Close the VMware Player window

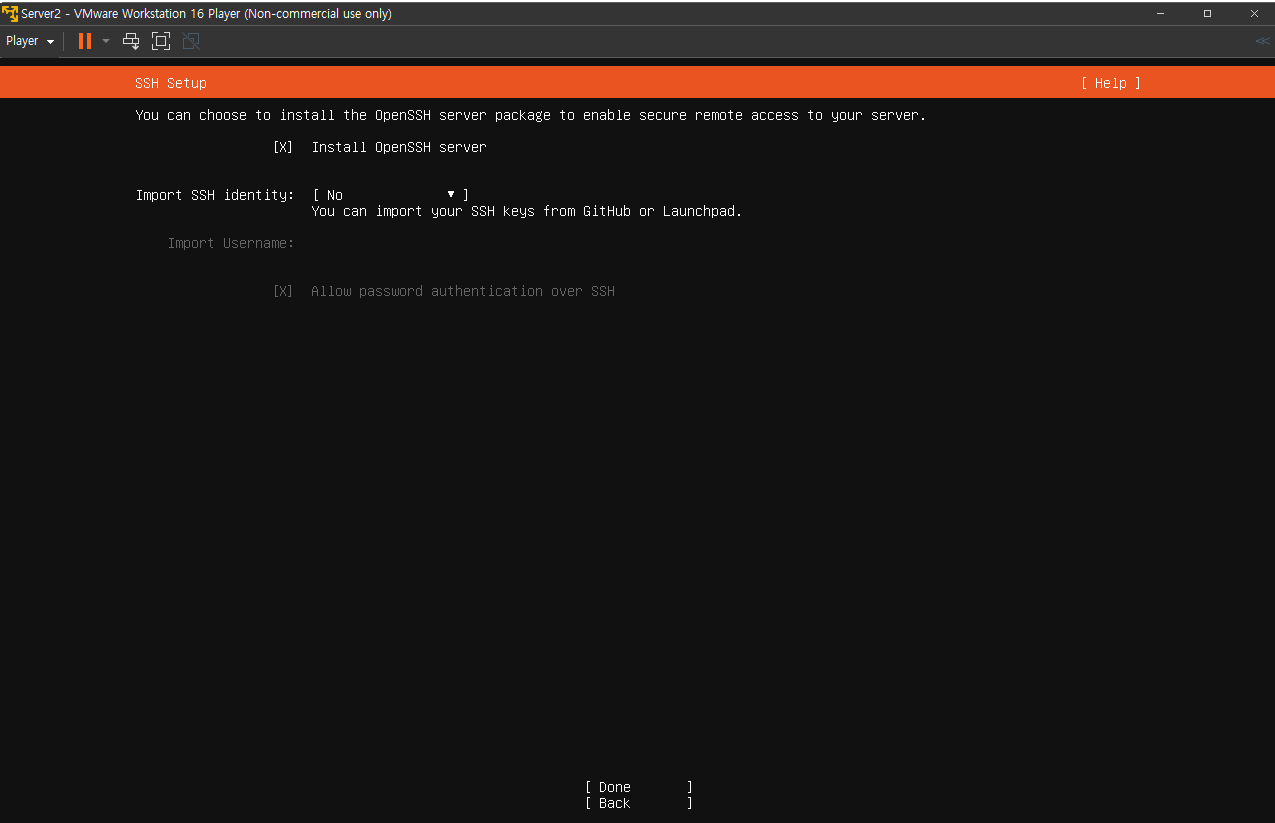click(1253, 13)
